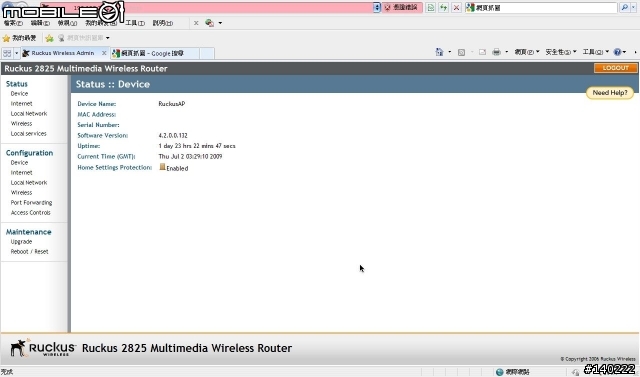
Task: Refresh the page with the green arrows icon
Action: pos(443,7)
